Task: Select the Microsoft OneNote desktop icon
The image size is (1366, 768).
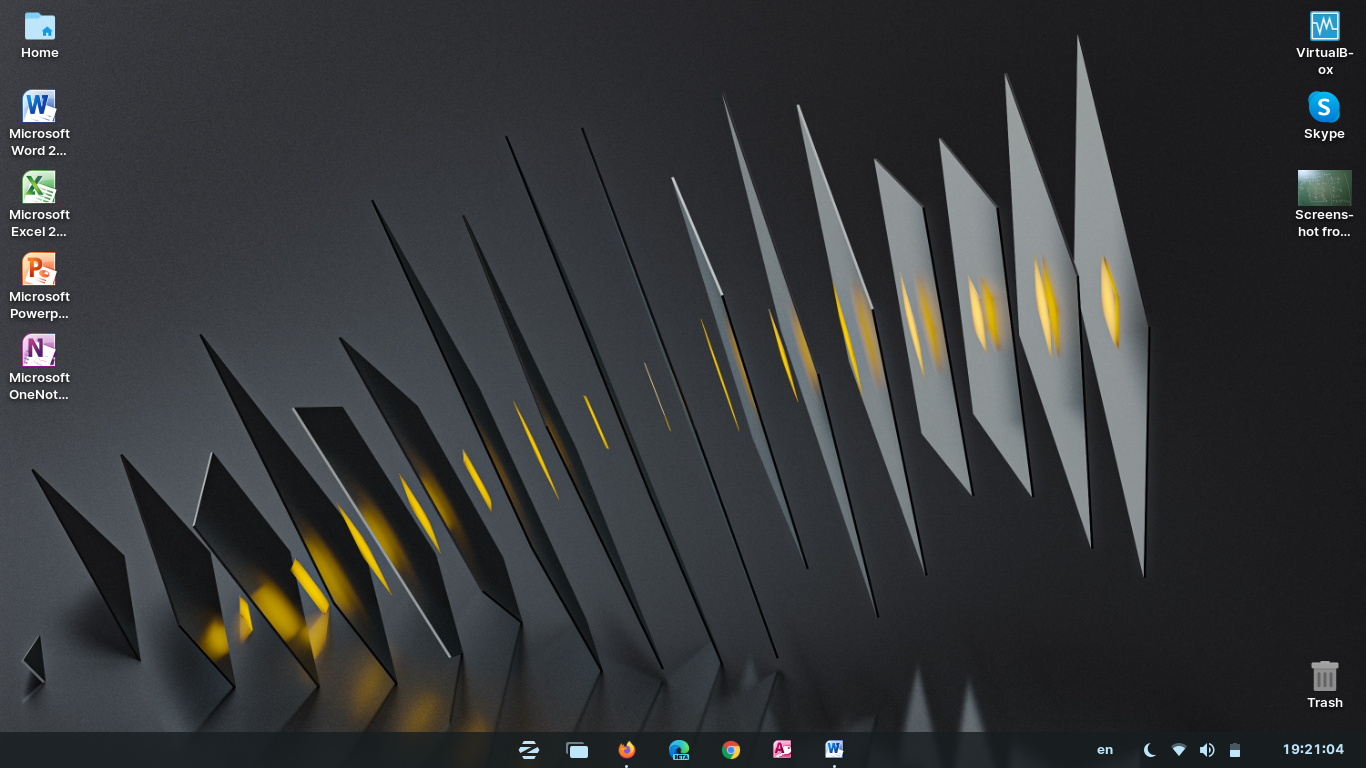Action: point(39,351)
